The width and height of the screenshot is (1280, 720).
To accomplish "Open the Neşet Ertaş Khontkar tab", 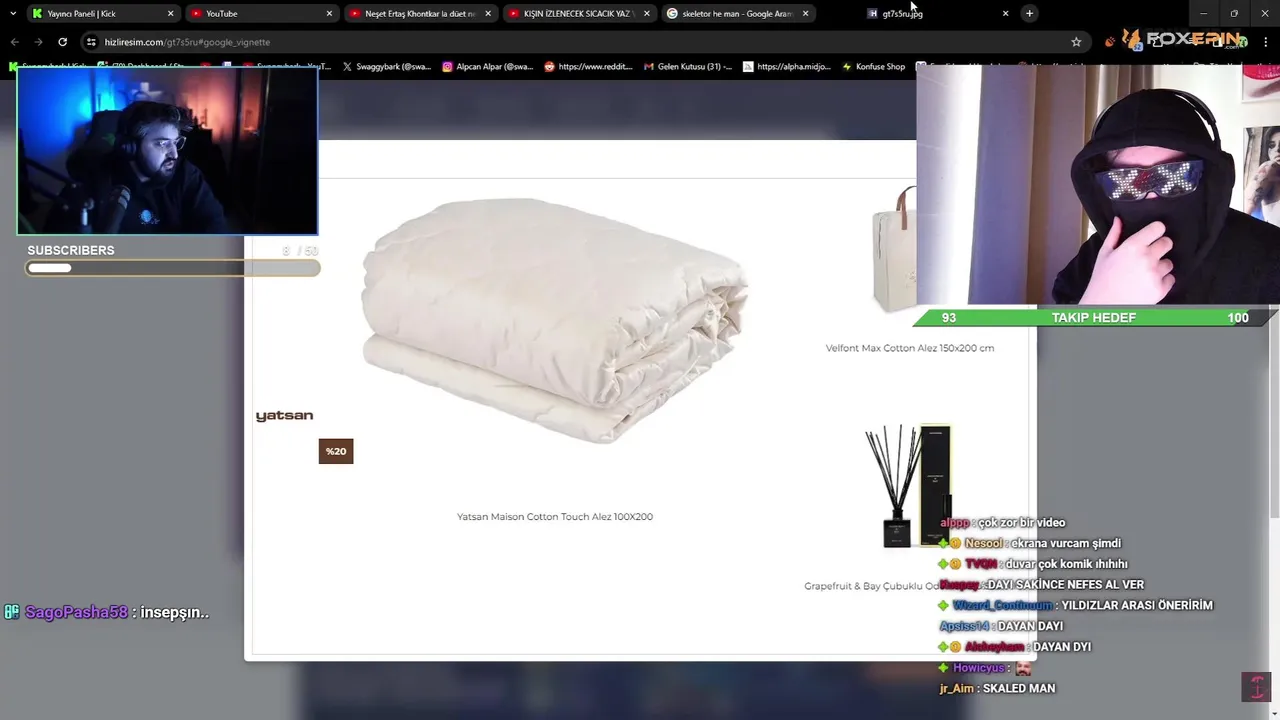I will [420, 14].
